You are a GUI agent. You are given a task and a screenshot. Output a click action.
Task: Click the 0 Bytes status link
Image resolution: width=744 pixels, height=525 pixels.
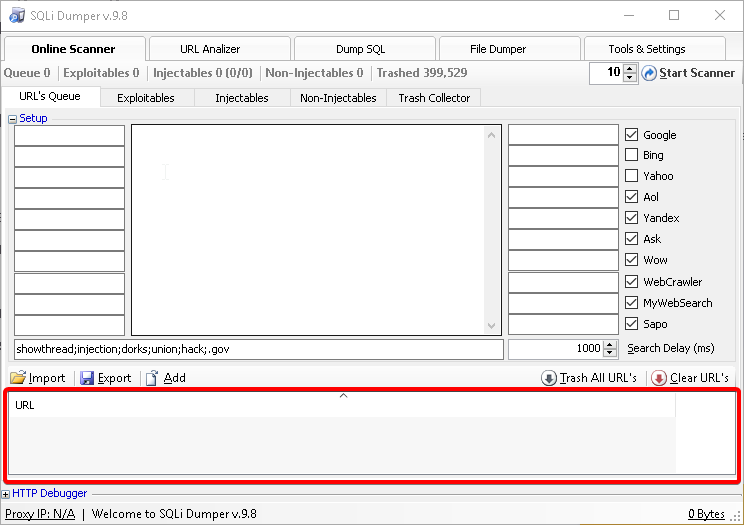coord(706,514)
